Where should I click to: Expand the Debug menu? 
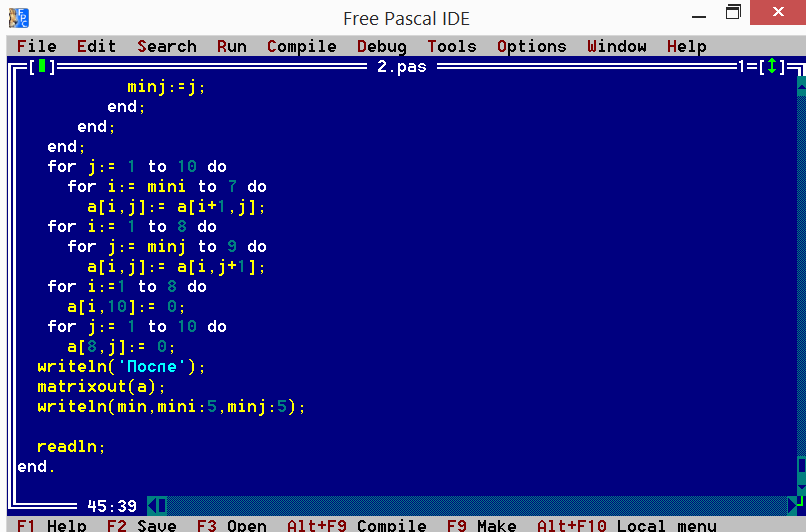381,46
